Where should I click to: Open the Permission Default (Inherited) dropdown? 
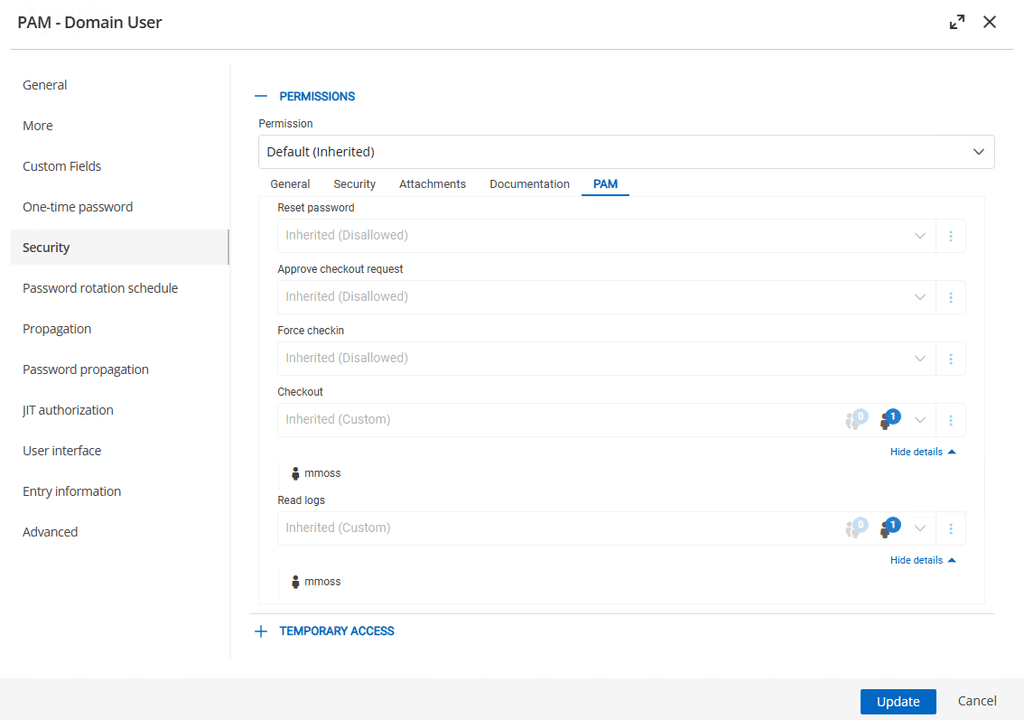click(625, 152)
